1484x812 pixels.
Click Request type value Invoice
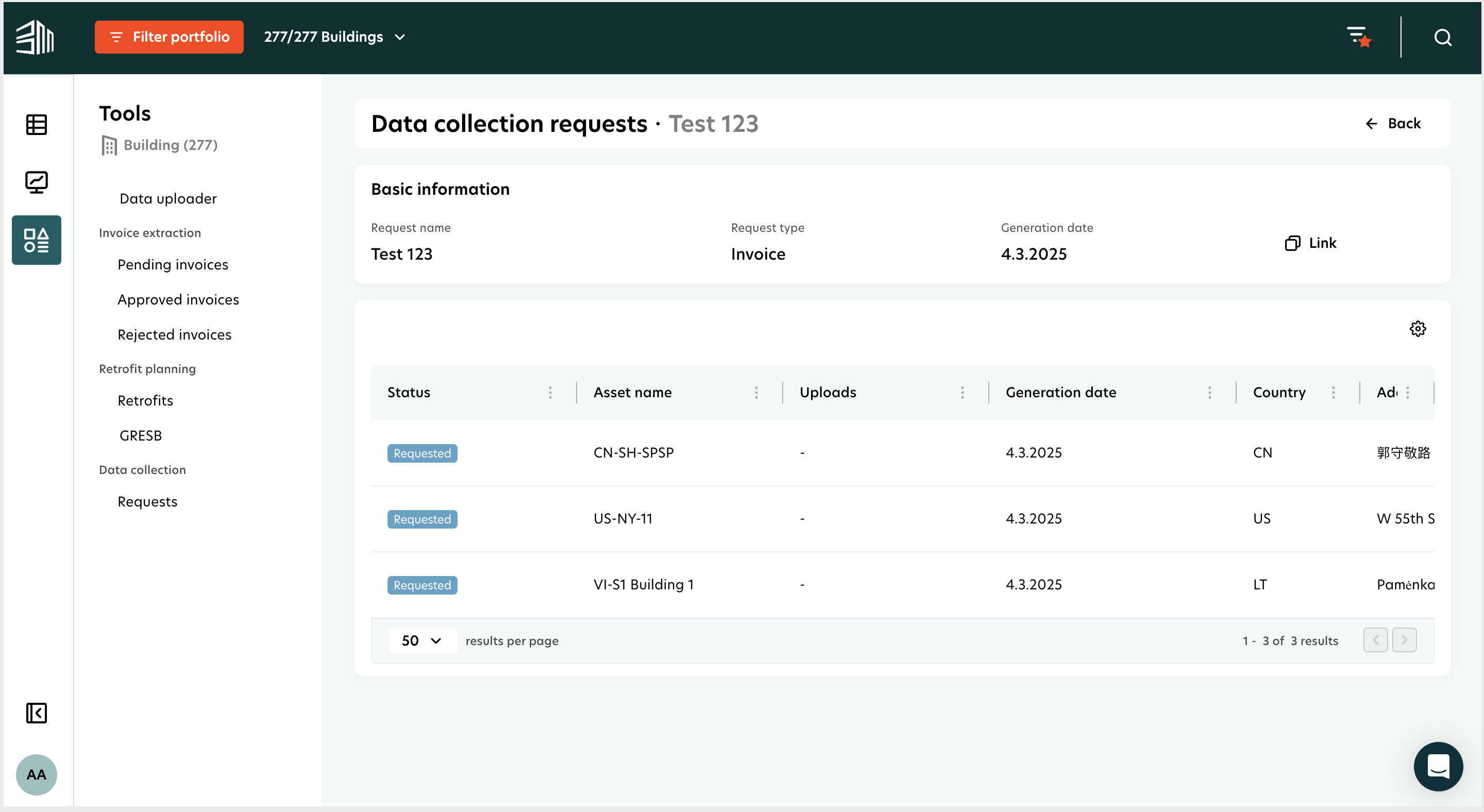point(758,255)
